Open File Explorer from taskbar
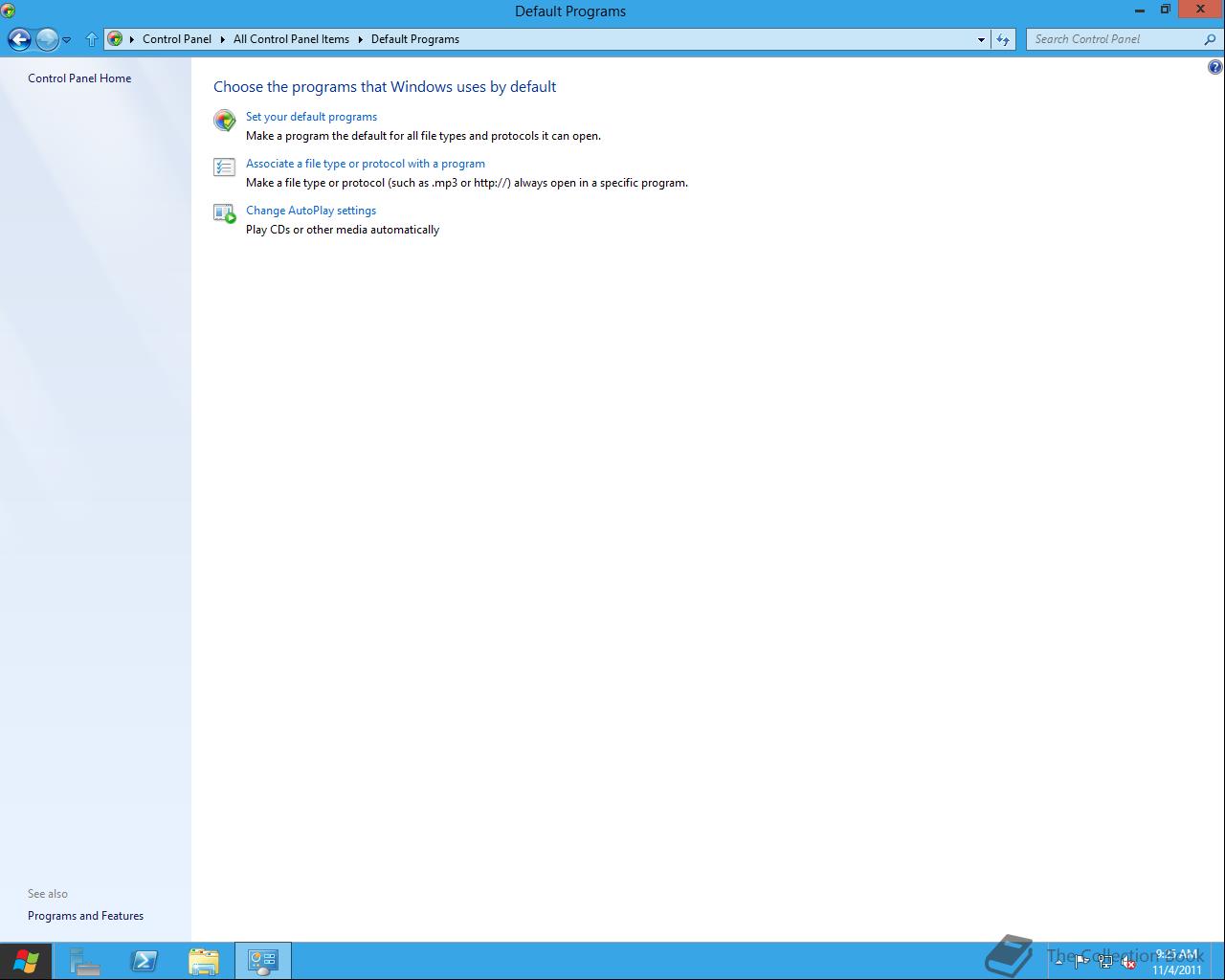Image resolution: width=1225 pixels, height=980 pixels. (x=204, y=961)
